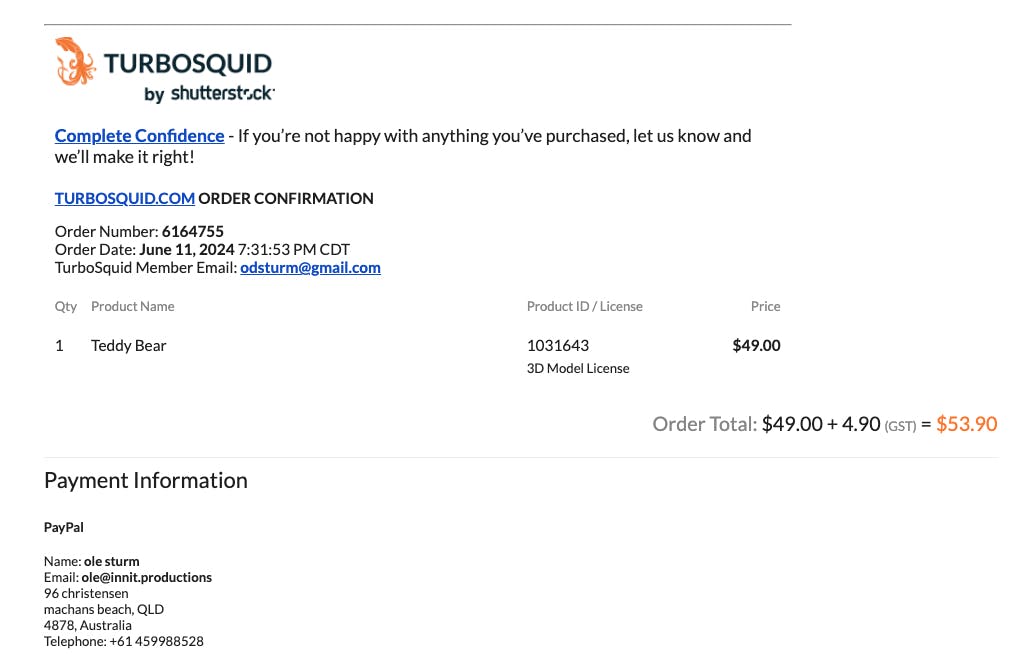Click the orange squid logo icon
The width and height of the screenshot is (1018, 654).
[x=75, y=61]
